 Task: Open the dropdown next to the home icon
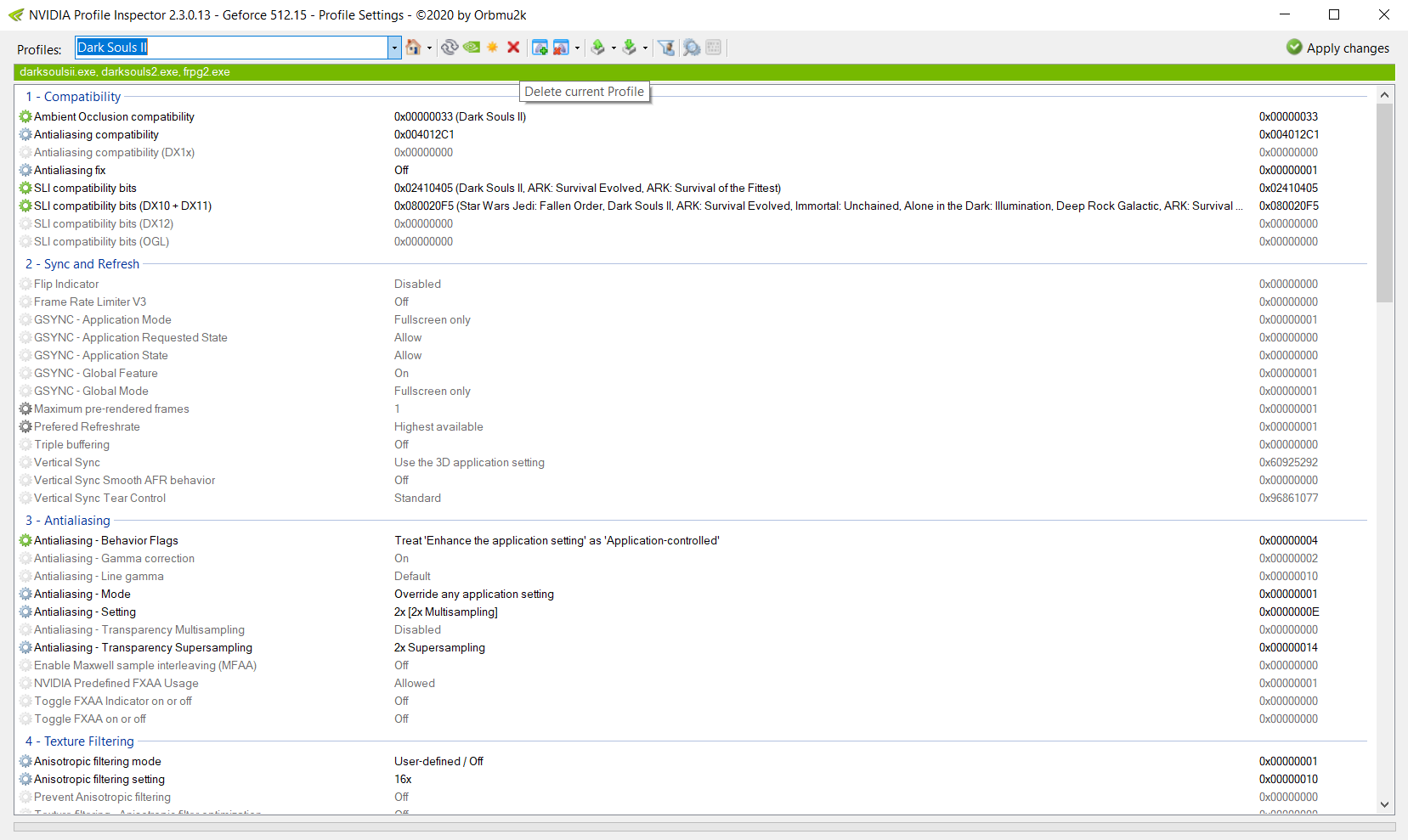pos(429,48)
